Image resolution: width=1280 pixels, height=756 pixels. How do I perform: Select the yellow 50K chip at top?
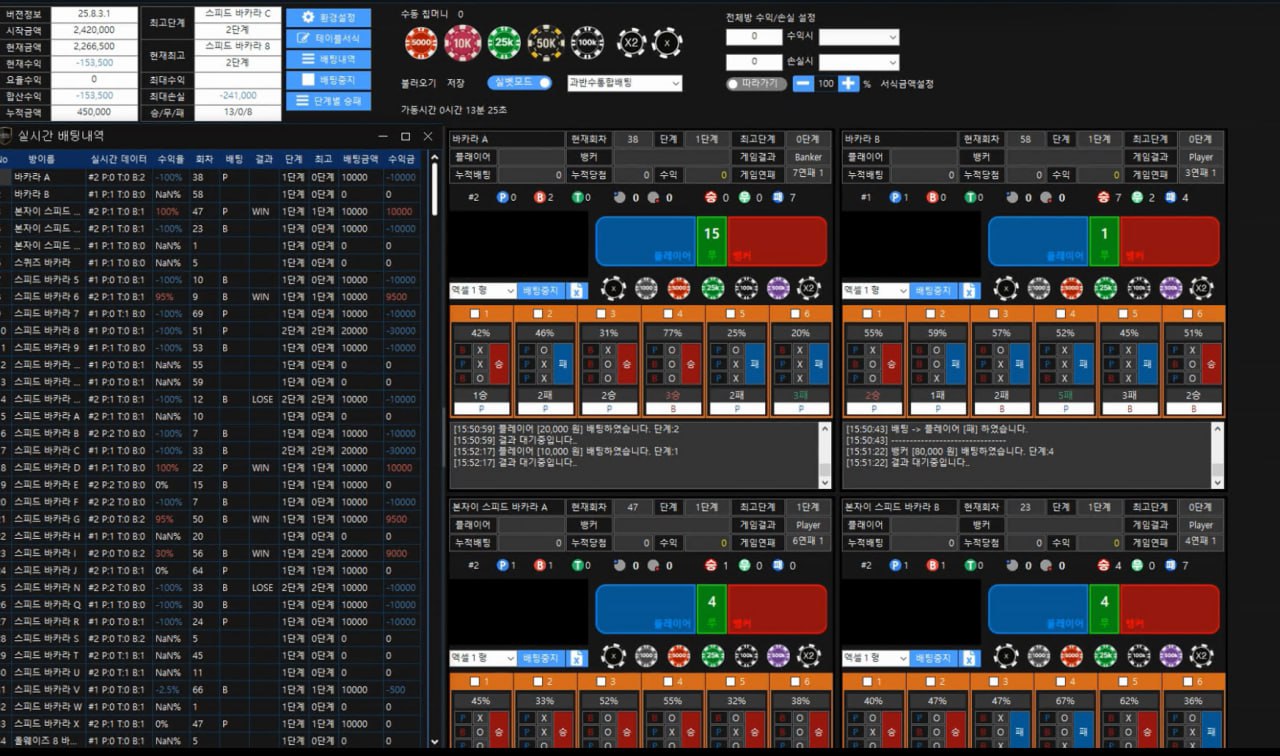[546, 43]
